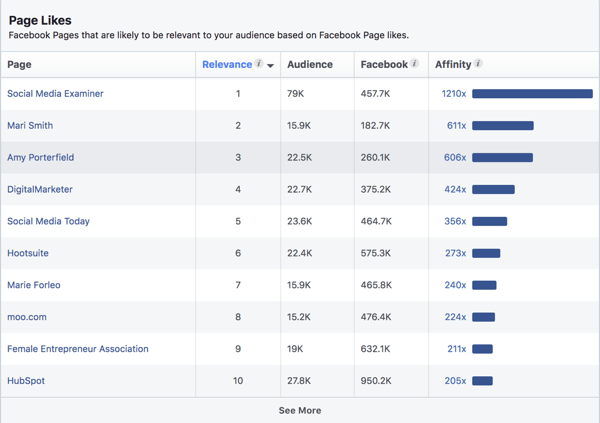The width and height of the screenshot is (600, 423).
Task: Open the moo.com page link
Action: (x=27, y=317)
